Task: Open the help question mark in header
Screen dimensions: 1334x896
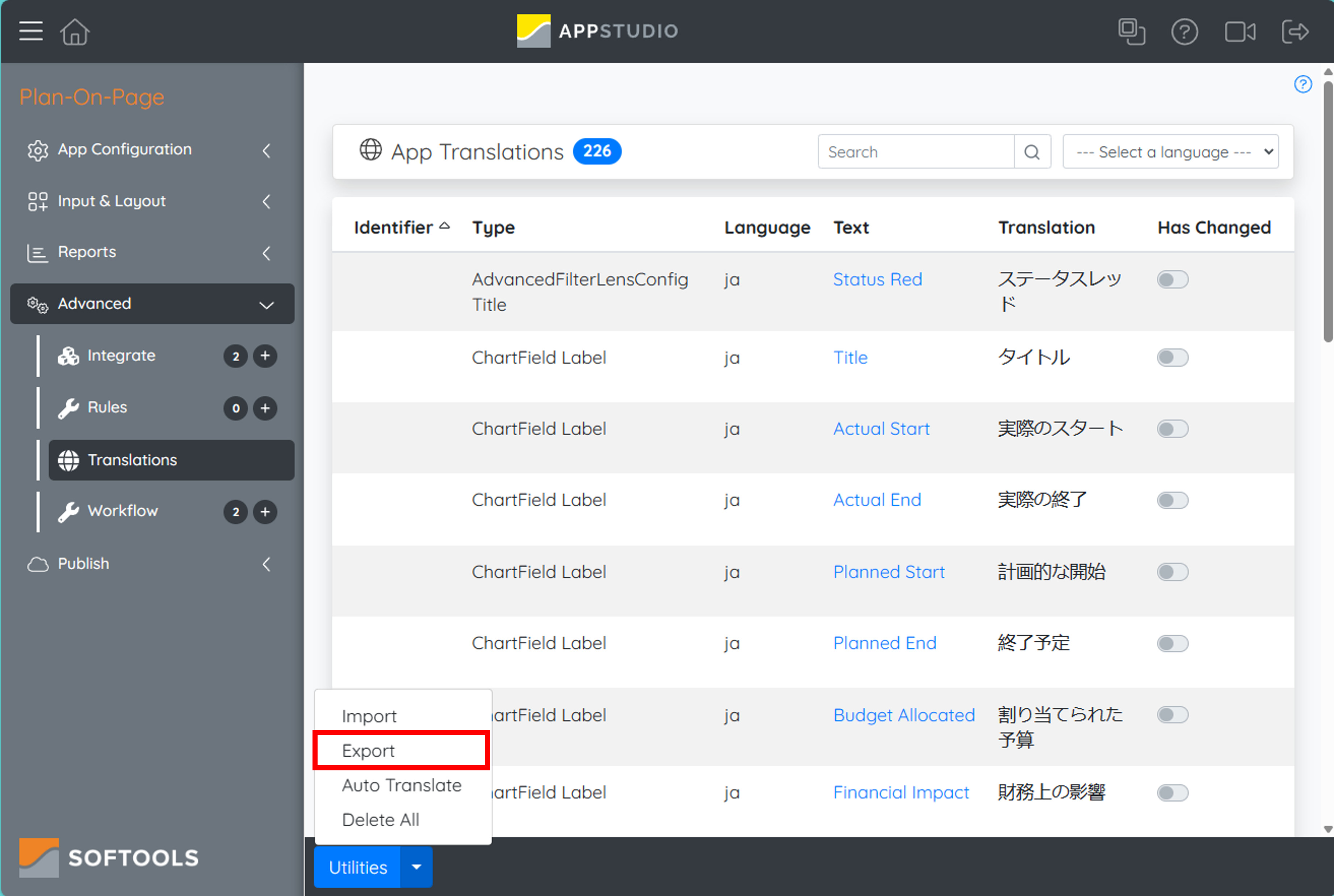Action: point(1184,31)
